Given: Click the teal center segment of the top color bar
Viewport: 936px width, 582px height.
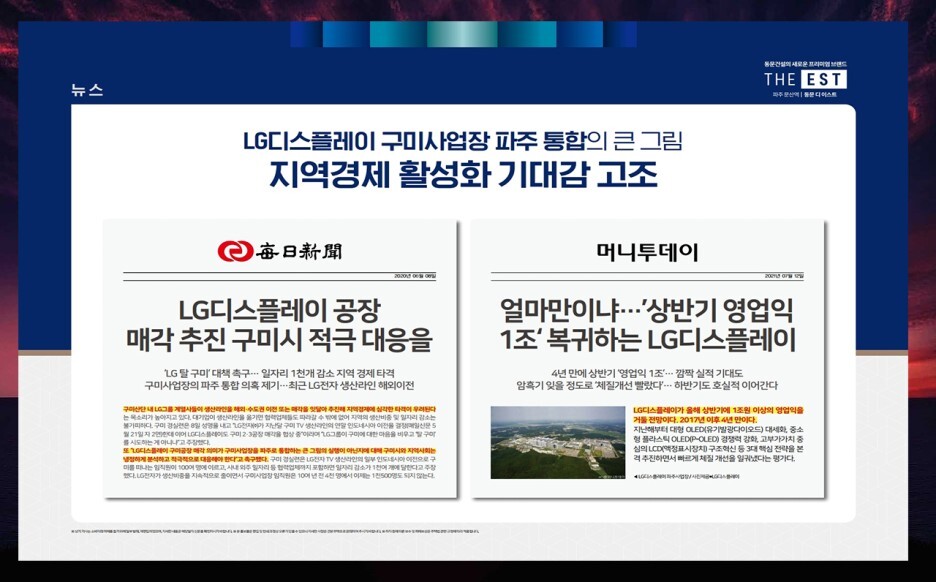Looking at the screenshot, I should pyautogui.click(x=461, y=35).
